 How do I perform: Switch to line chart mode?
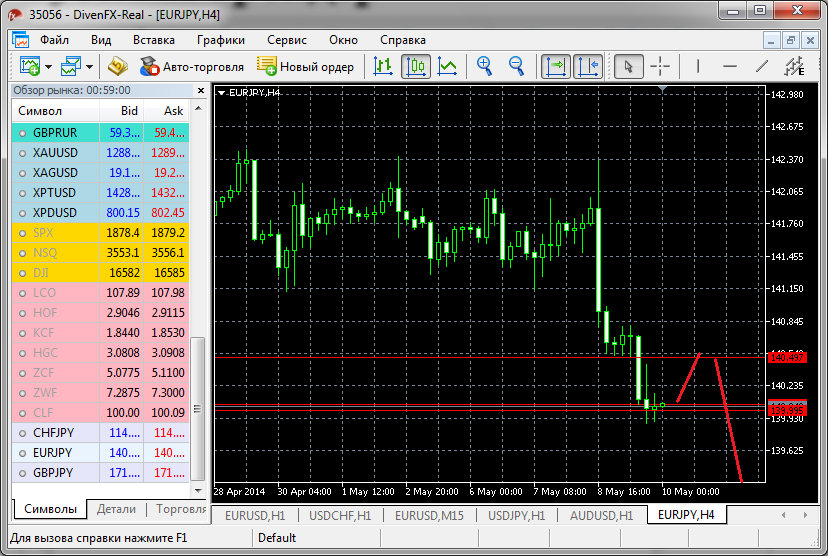coord(447,67)
